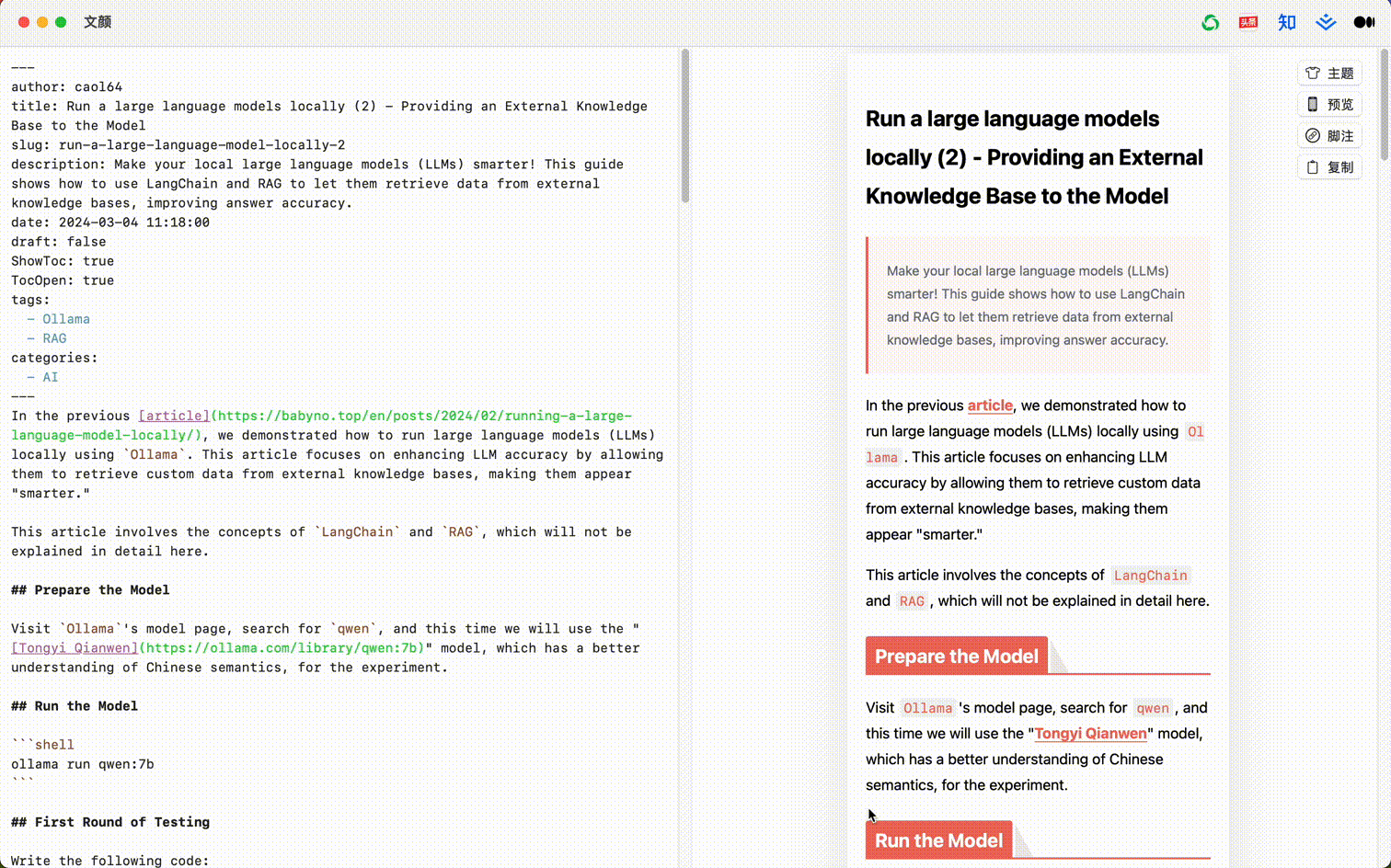
Task: Open the orange "article" link in preview
Action: tap(989, 405)
